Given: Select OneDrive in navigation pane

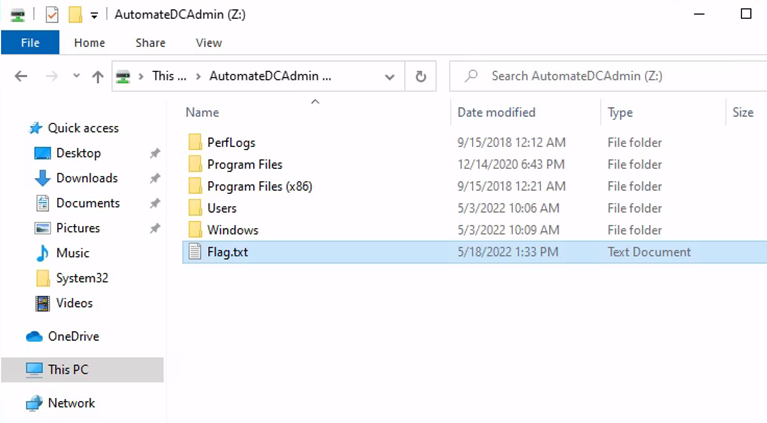Looking at the screenshot, I should point(73,336).
